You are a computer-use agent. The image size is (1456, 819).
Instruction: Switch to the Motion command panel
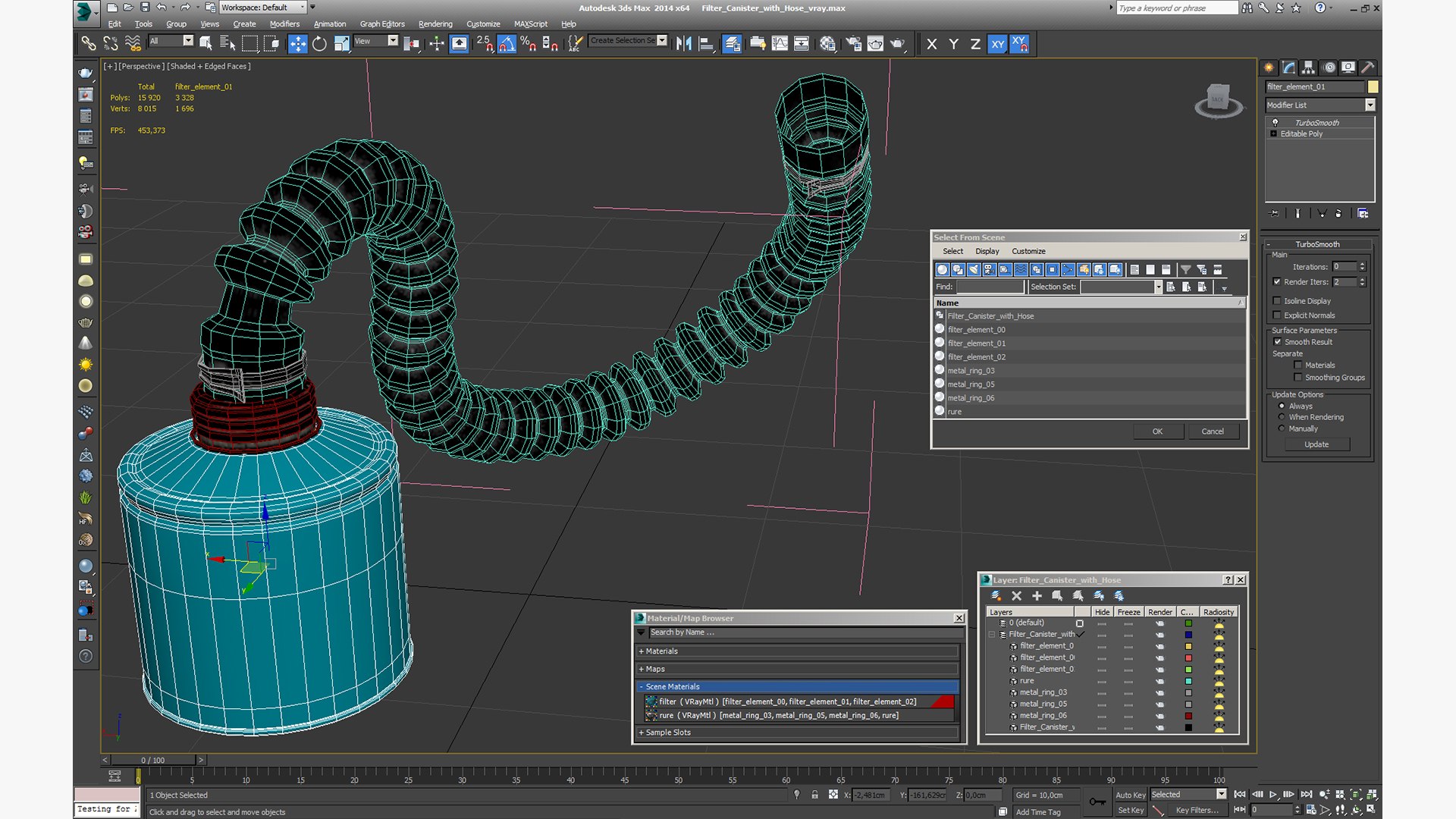click(1329, 67)
